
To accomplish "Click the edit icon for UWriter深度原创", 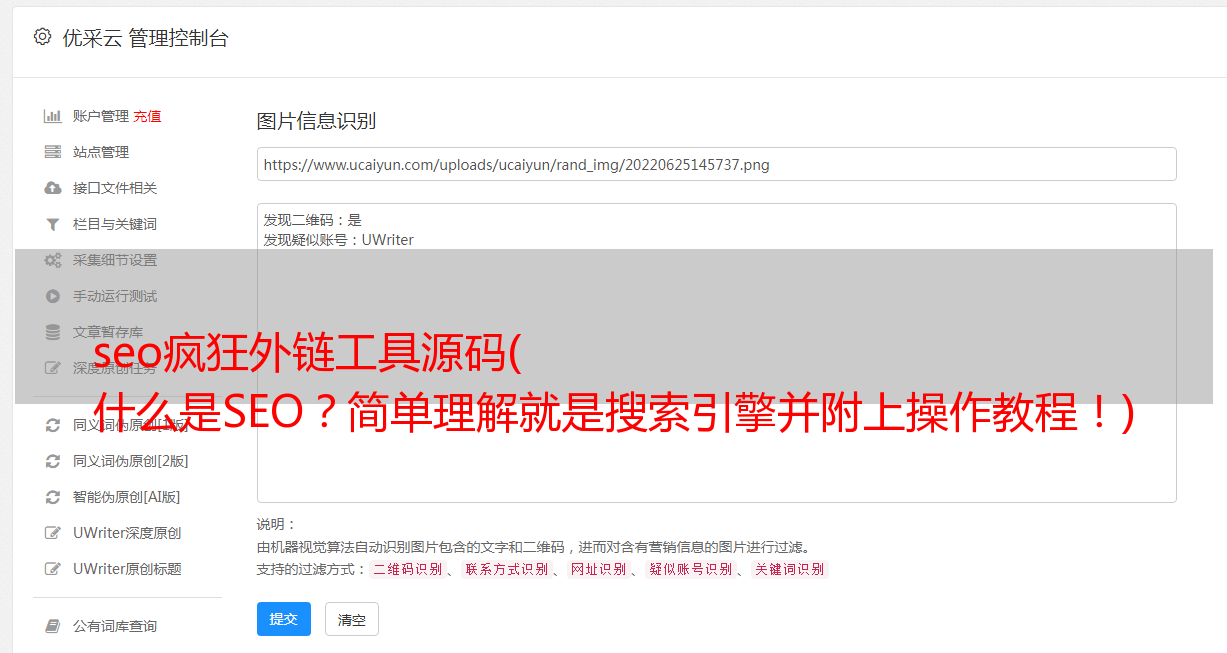I will point(53,533).
